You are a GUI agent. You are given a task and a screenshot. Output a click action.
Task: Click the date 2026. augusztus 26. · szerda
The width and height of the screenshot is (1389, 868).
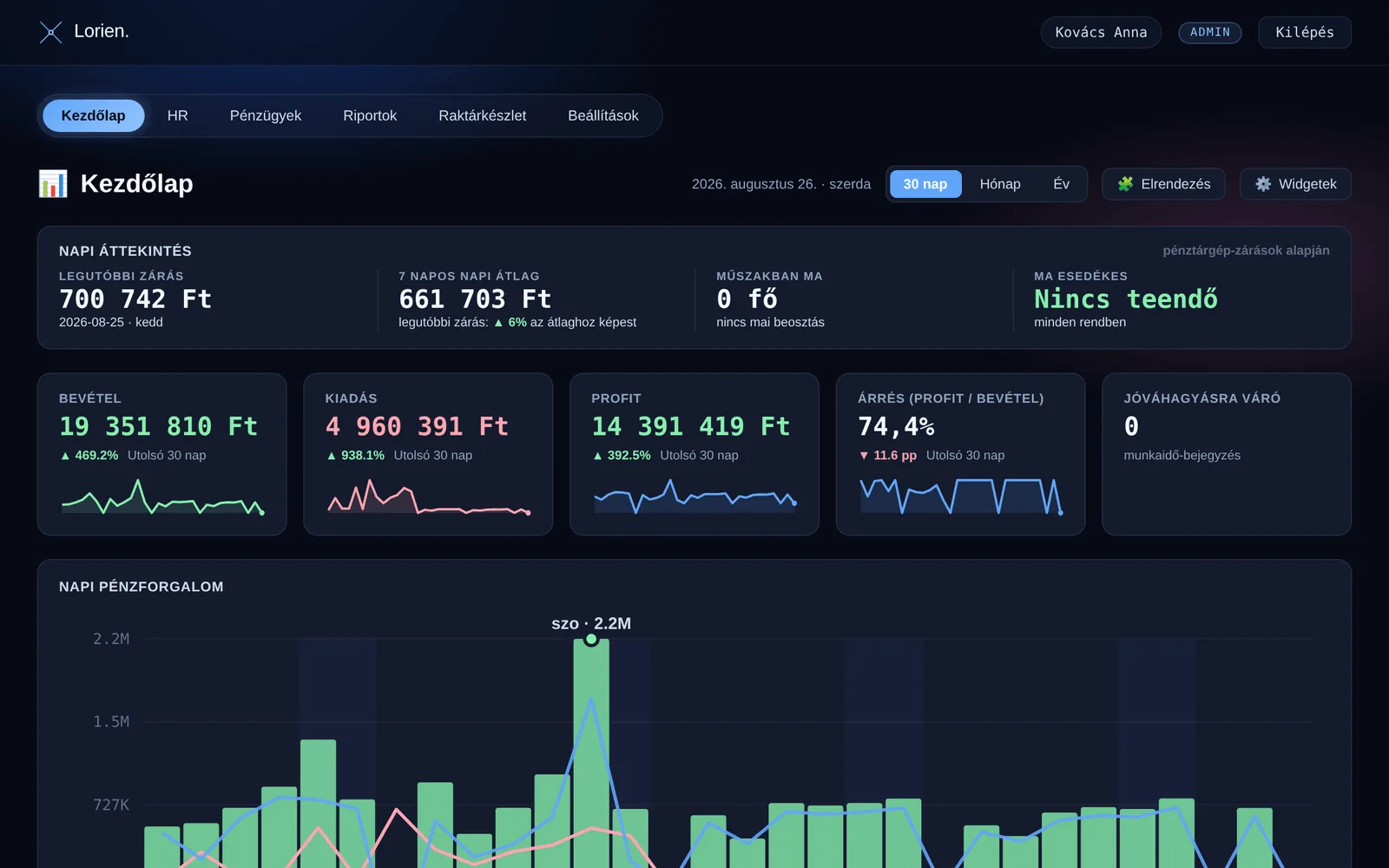781,184
